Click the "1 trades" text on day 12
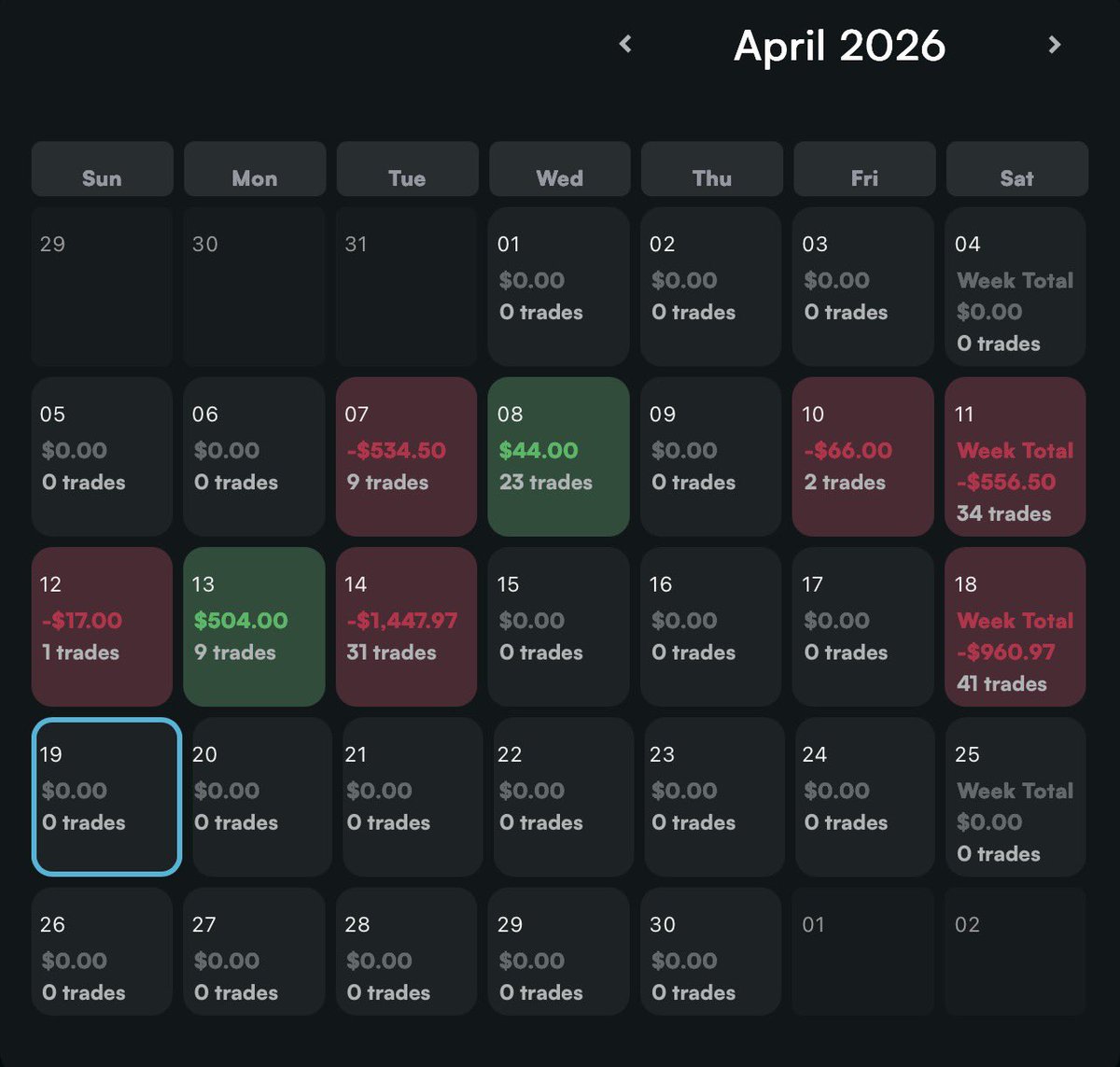Viewport: 1120px width, 1067px height. click(x=80, y=653)
